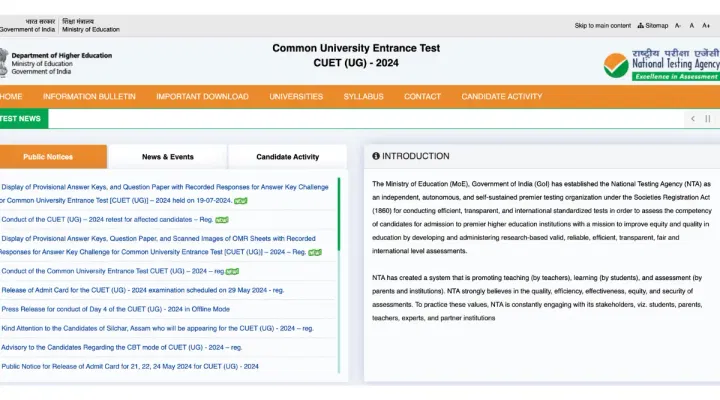The image size is (720, 400).
Task: Click Skip to main content
Action: tap(602, 26)
